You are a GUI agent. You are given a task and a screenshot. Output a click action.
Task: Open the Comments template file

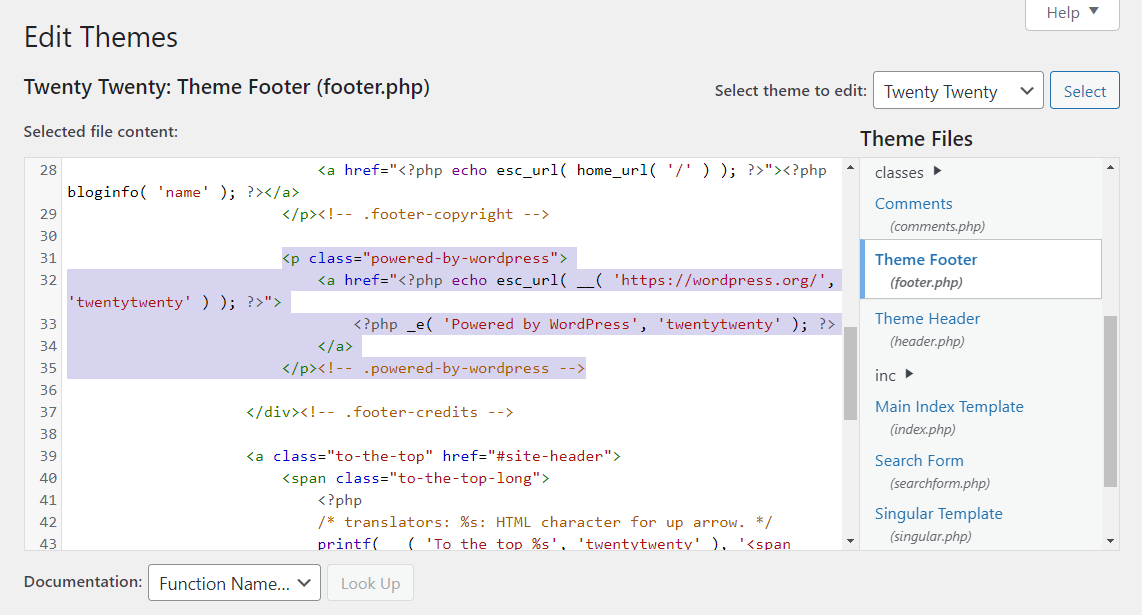(x=913, y=203)
